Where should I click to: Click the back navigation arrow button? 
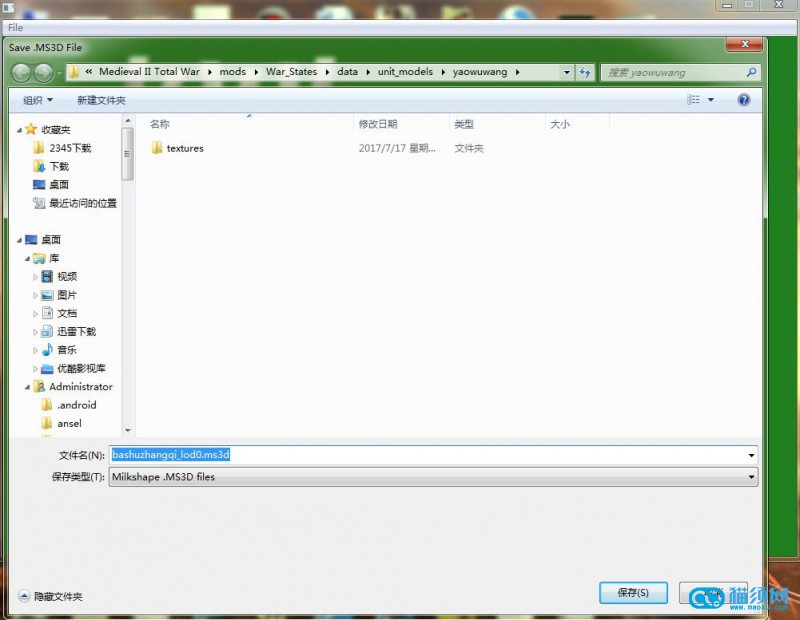(21, 73)
